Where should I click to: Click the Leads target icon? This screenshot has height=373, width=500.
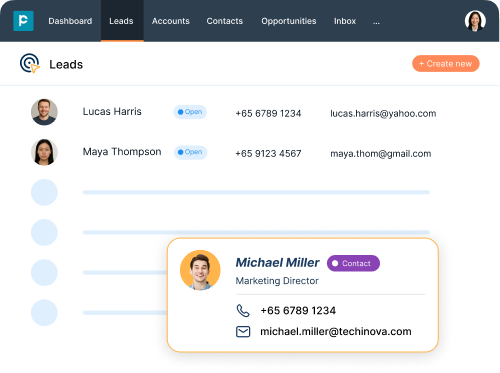coord(30,63)
